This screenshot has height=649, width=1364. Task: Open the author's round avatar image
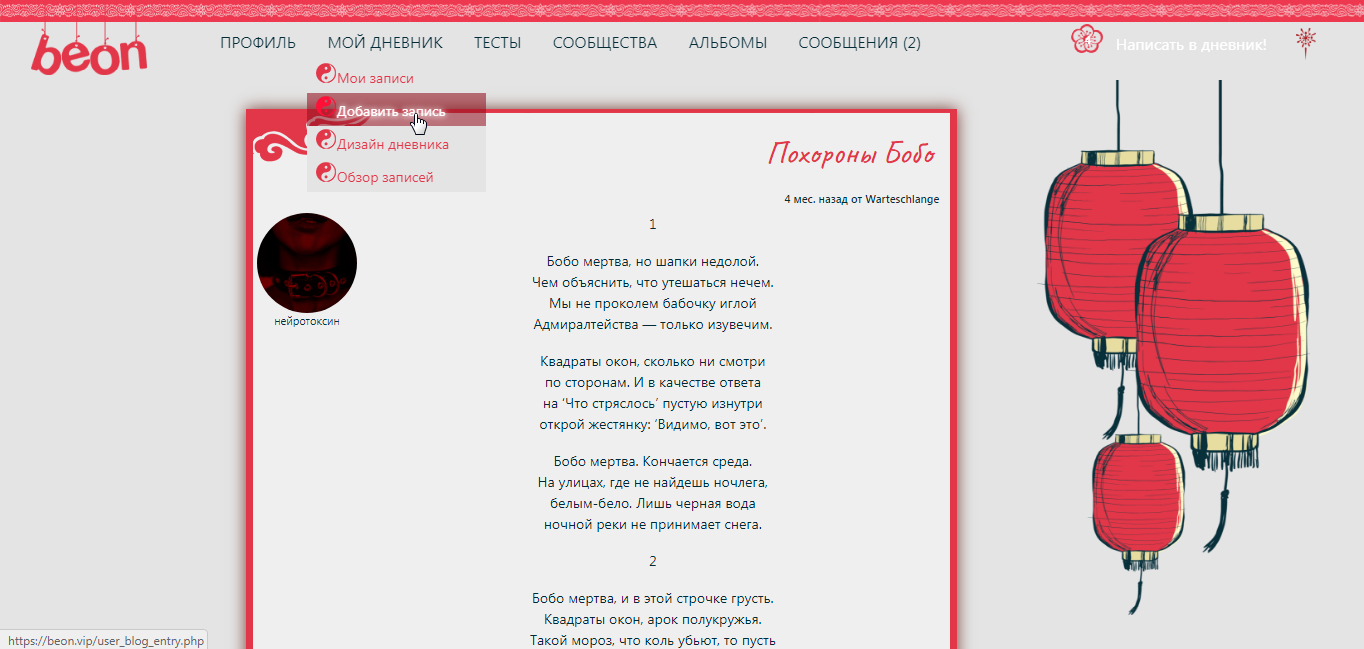pyautogui.click(x=306, y=263)
